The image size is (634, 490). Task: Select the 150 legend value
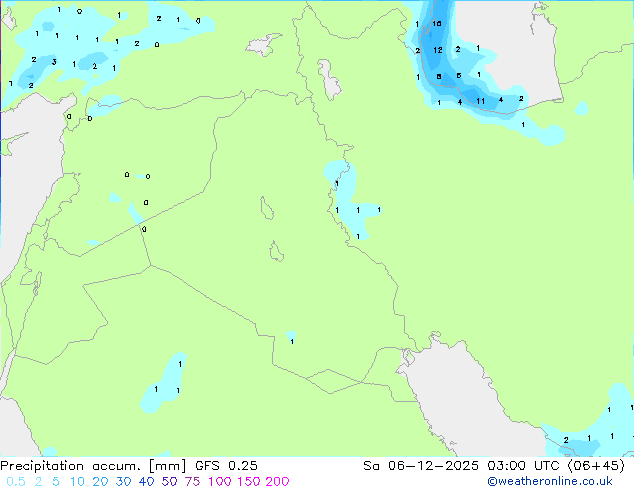click(248, 482)
